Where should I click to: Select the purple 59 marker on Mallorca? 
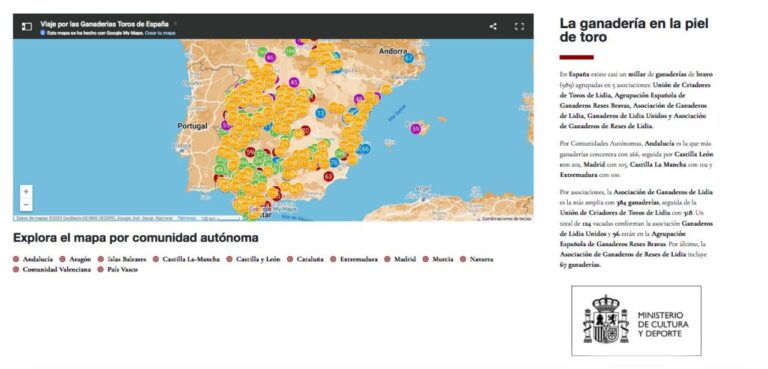tap(415, 129)
